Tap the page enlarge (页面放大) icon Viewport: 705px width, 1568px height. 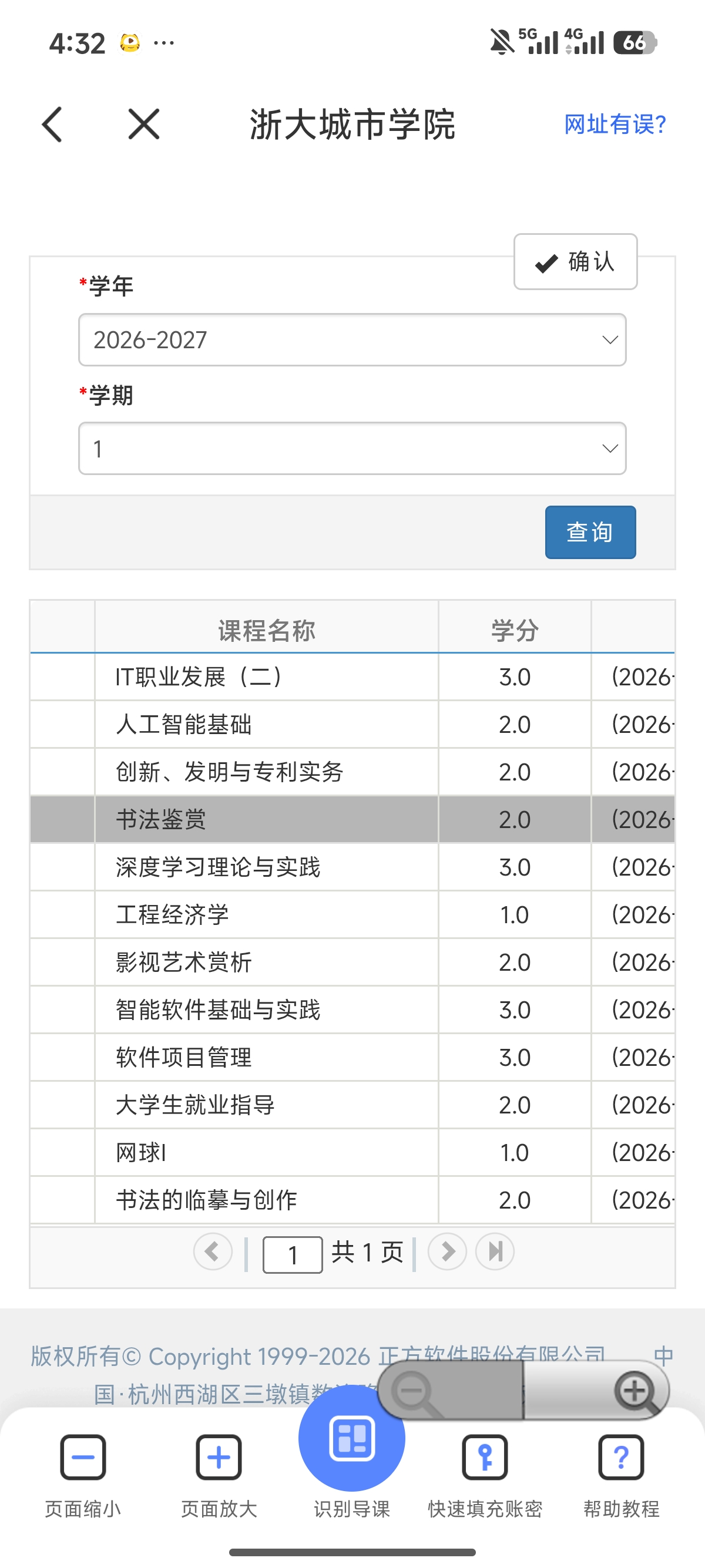pyautogui.click(x=219, y=1457)
